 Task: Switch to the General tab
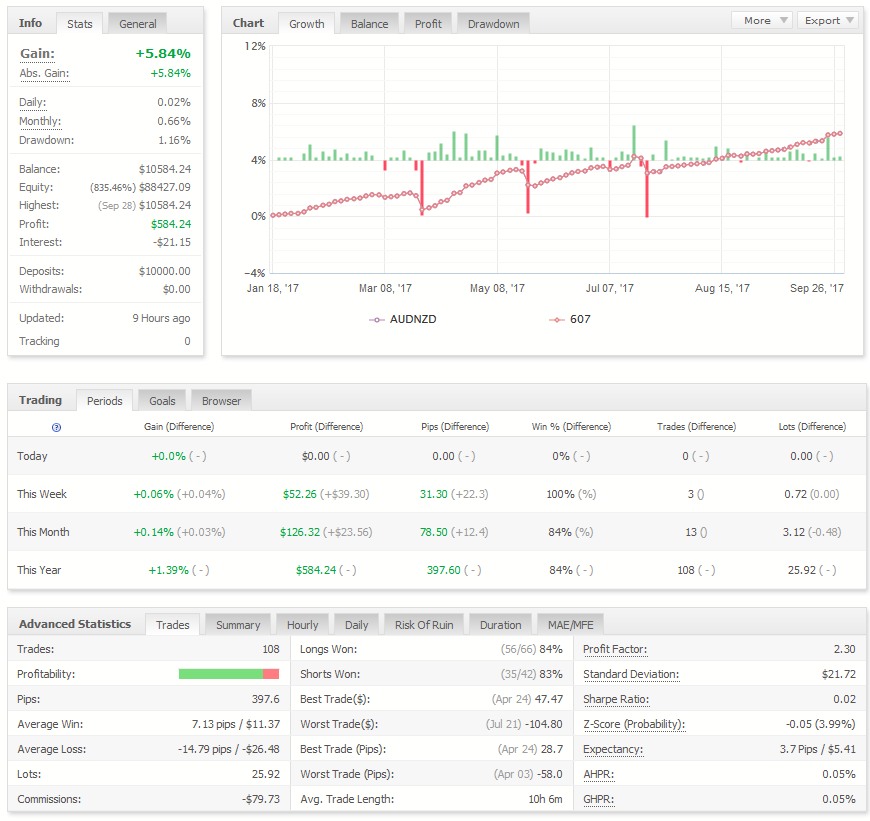138,24
